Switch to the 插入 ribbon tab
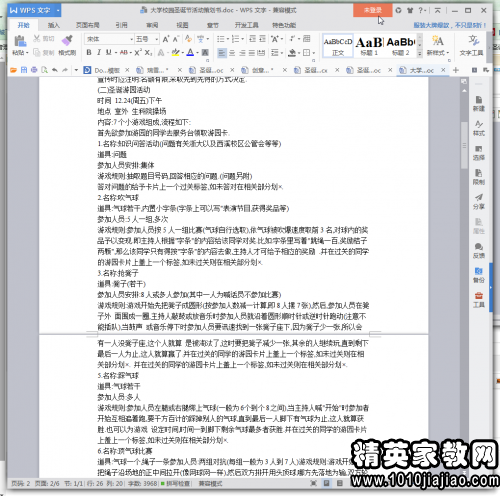Image resolution: width=500 pixels, height=496 pixels. [x=53, y=25]
